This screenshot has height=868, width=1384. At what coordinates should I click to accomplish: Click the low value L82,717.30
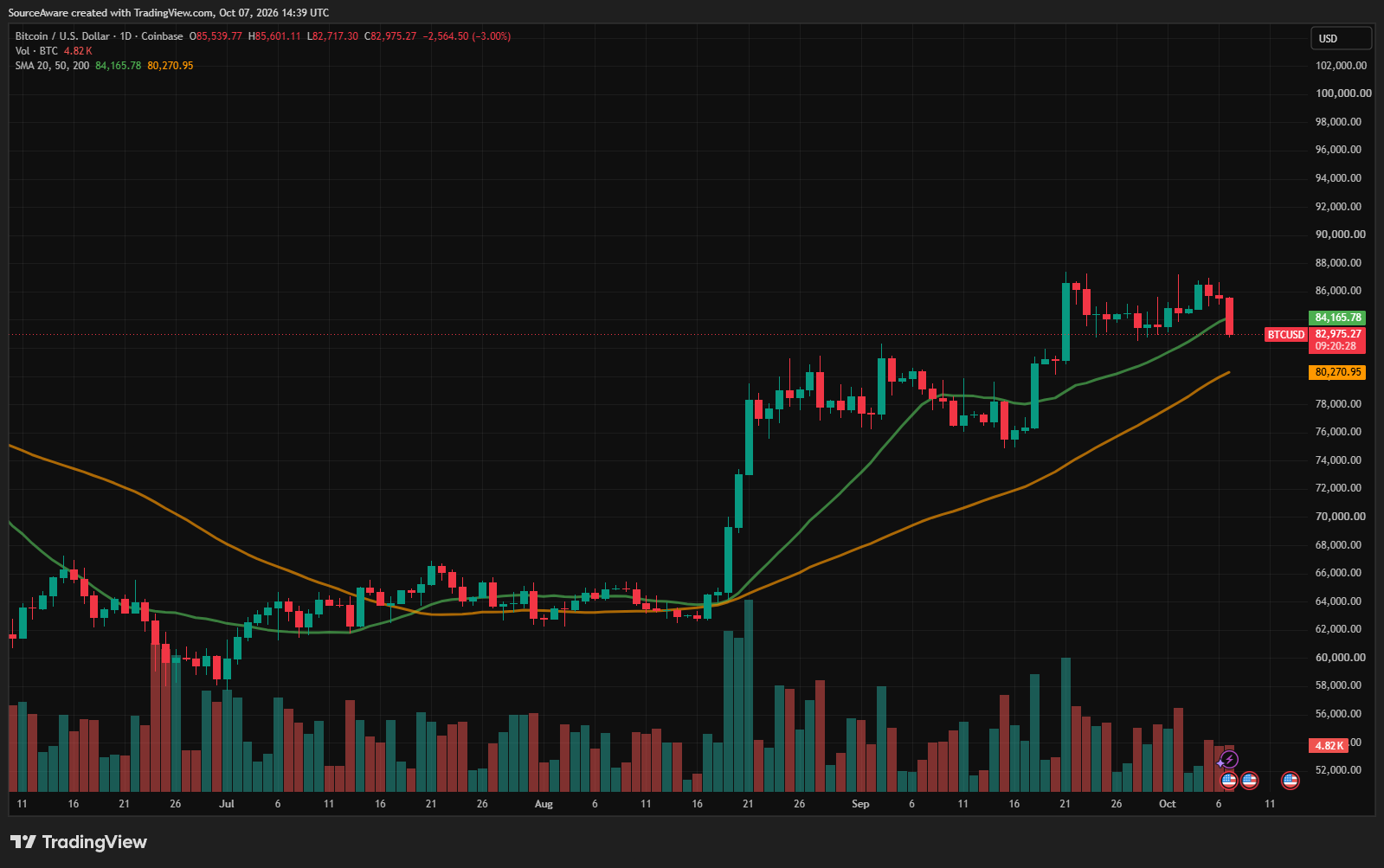click(332, 36)
